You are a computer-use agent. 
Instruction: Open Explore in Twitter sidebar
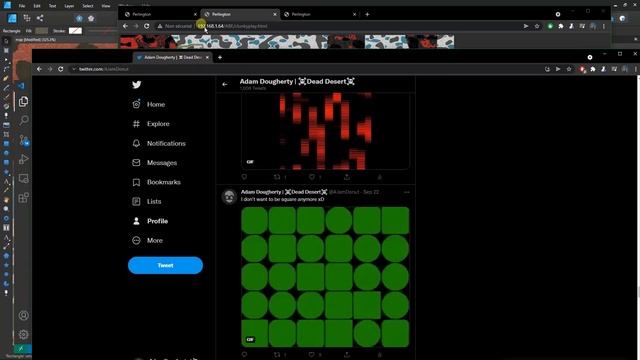point(151,124)
